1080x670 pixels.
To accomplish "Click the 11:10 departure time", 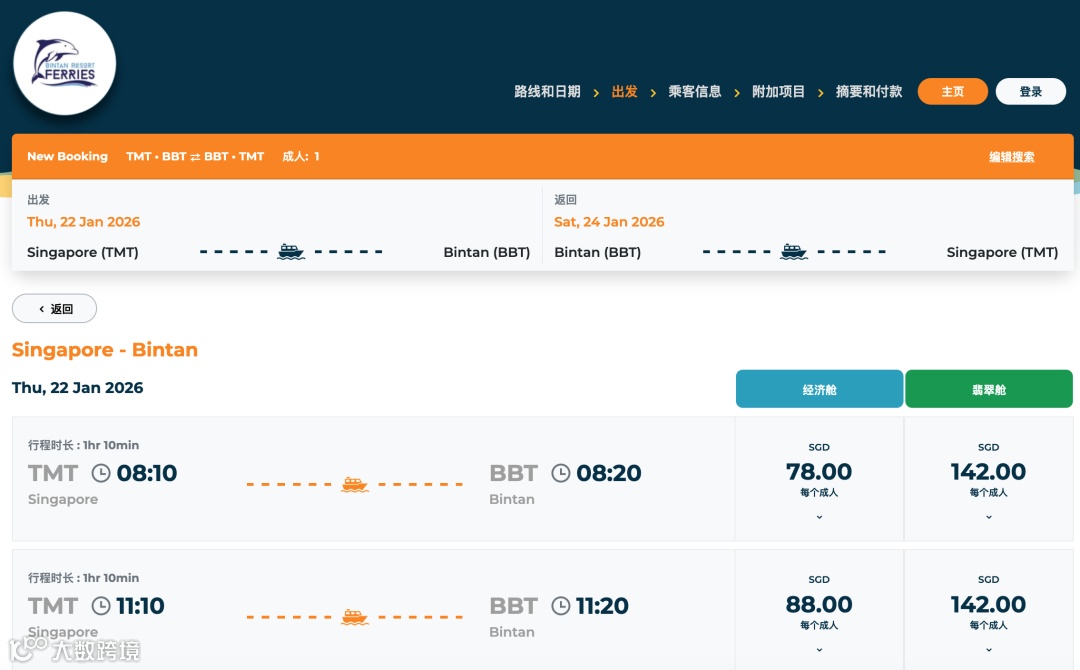I will 141,606.
